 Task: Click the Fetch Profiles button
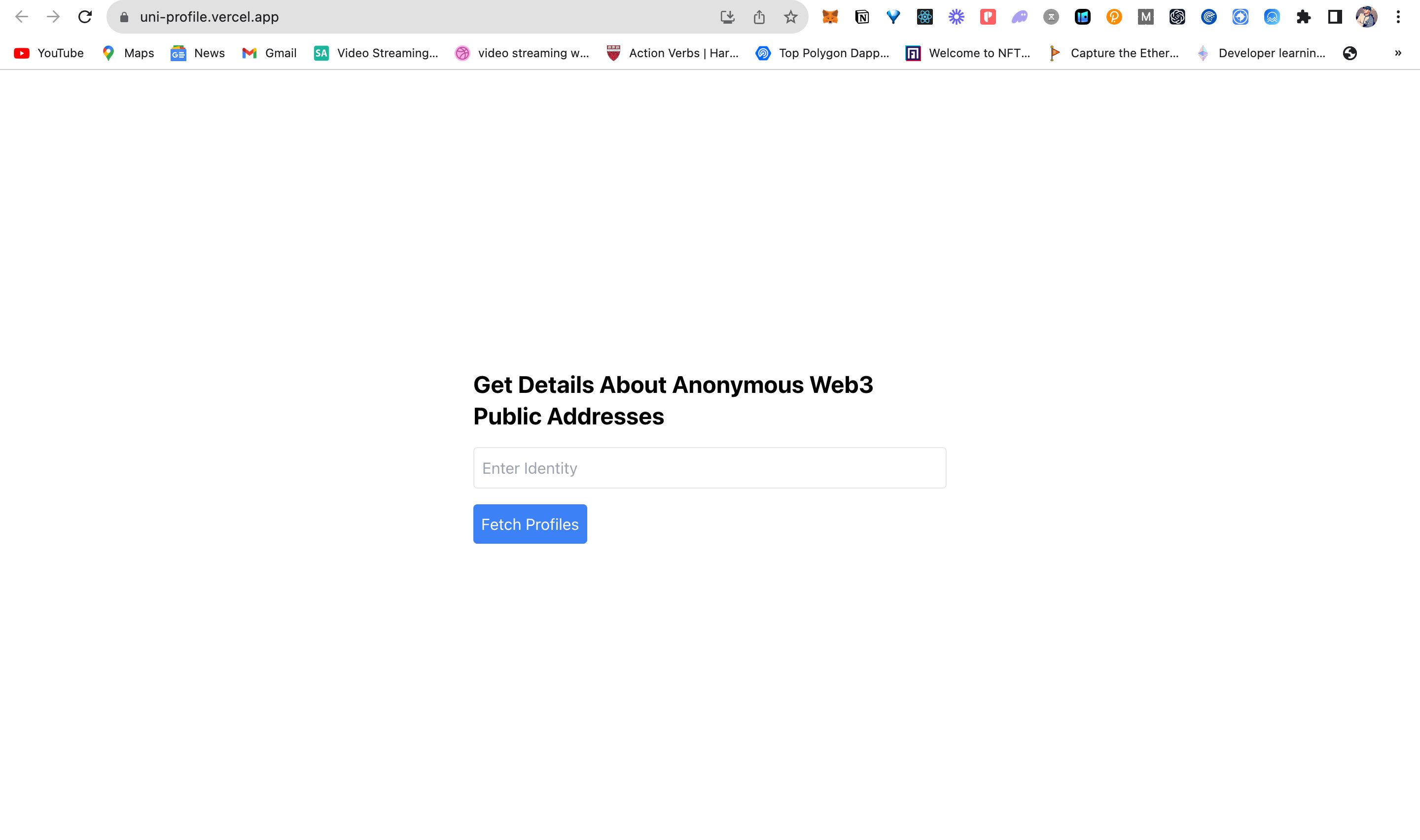[530, 524]
